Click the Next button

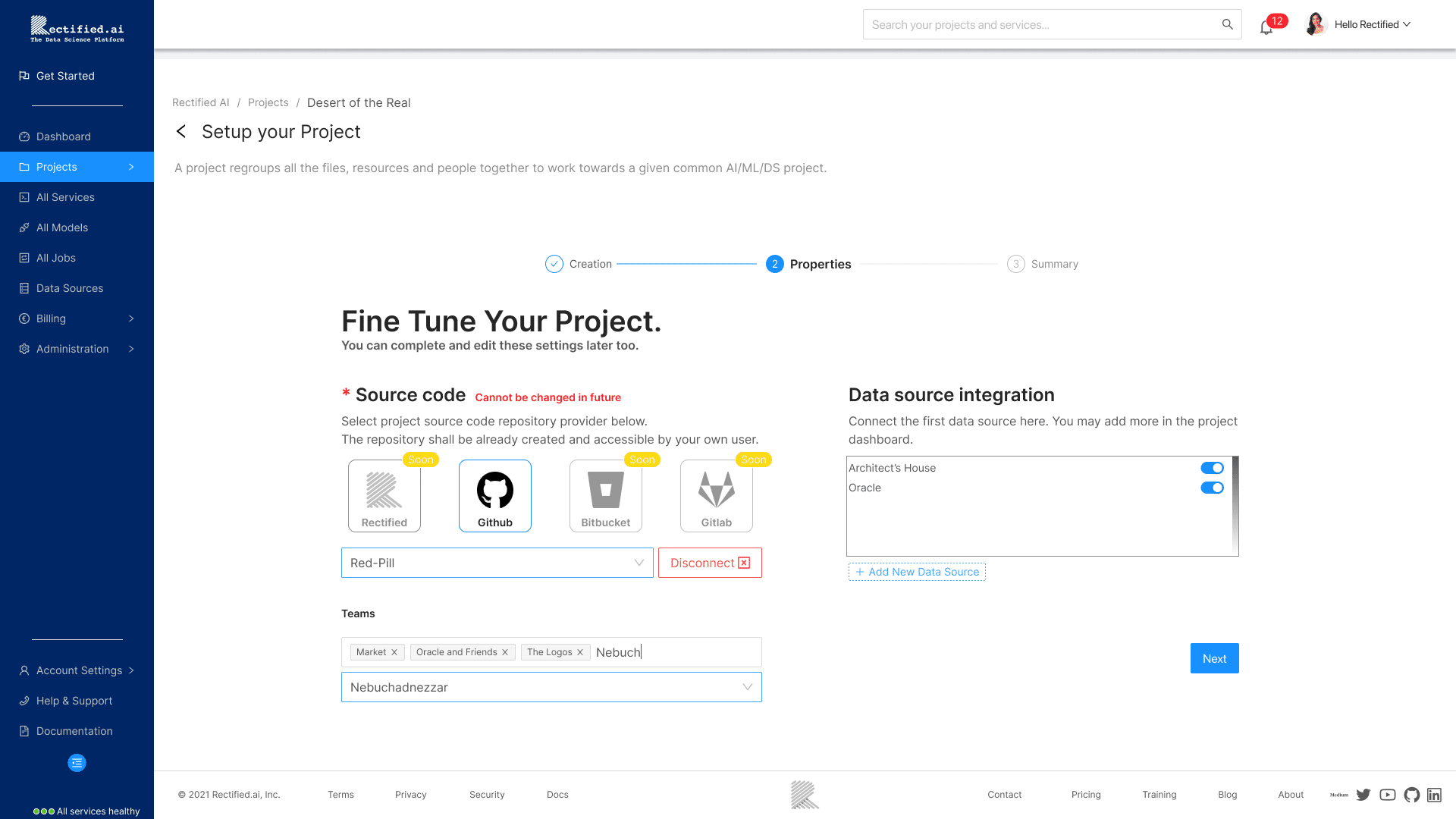tap(1214, 658)
